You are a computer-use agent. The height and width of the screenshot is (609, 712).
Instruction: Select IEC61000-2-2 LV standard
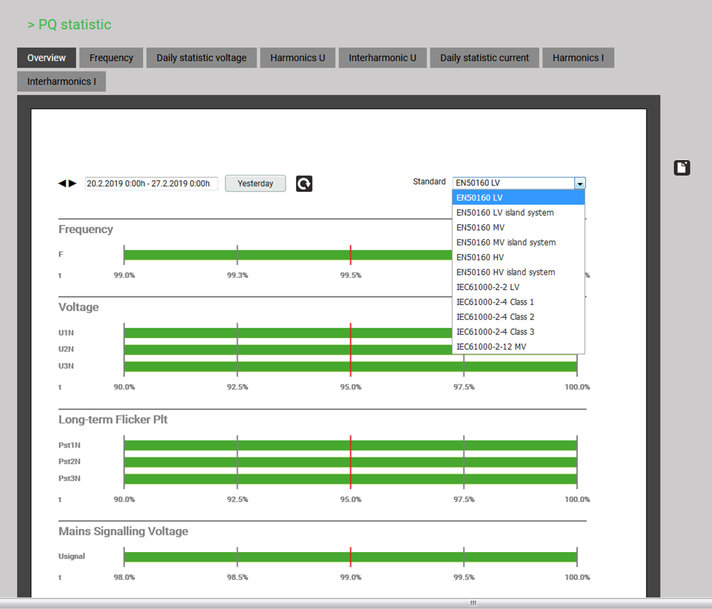518,287
